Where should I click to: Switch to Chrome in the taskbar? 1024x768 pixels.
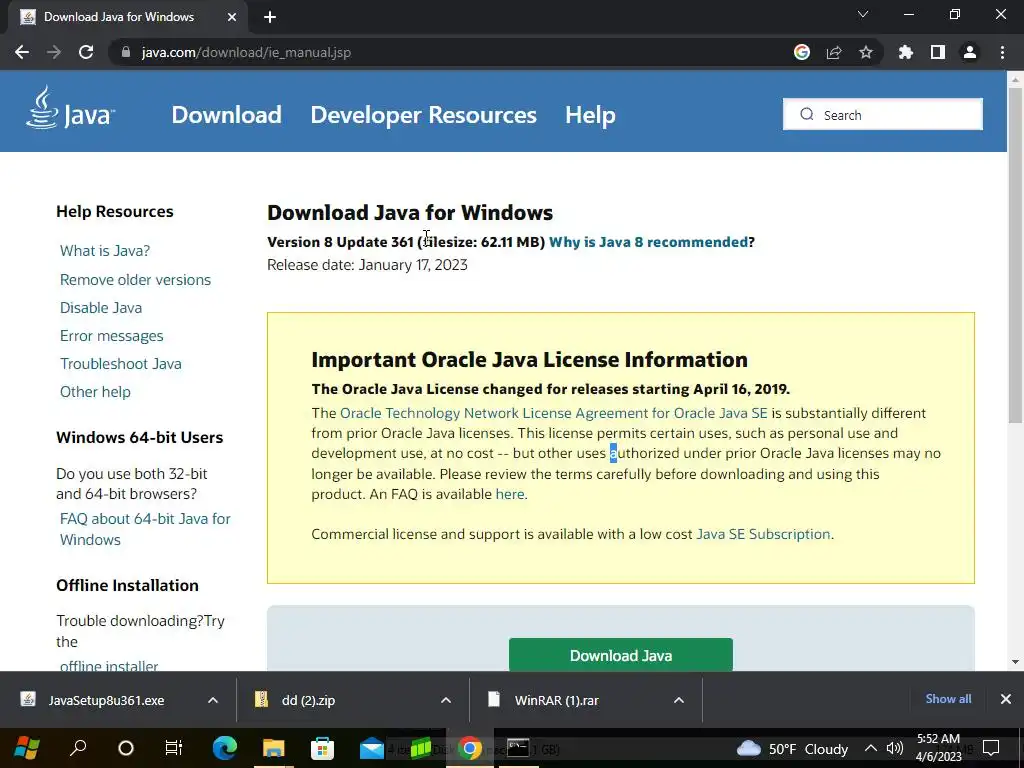coord(470,748)
